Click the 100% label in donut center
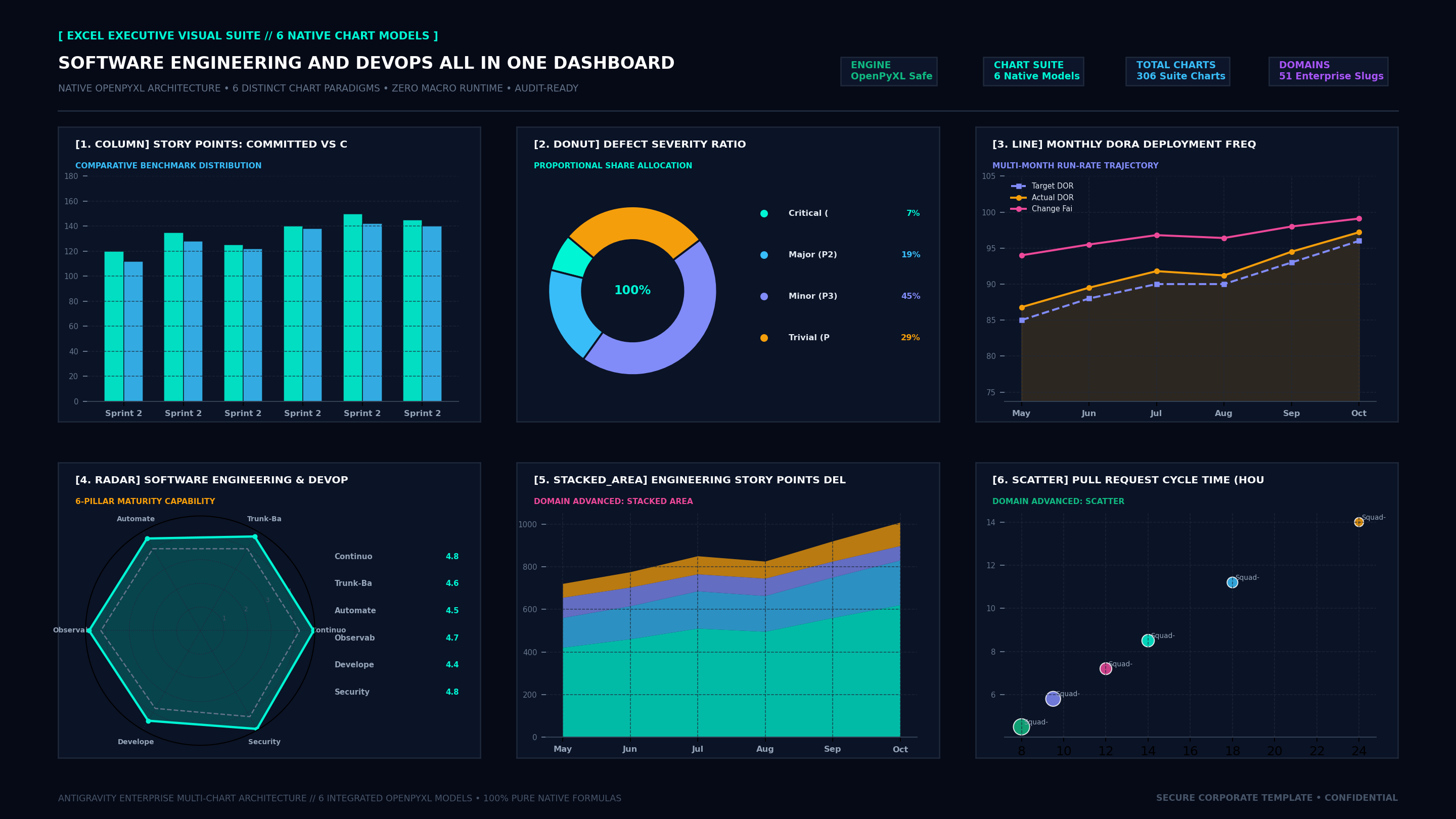1456x819 pixels. click(632, 291)
